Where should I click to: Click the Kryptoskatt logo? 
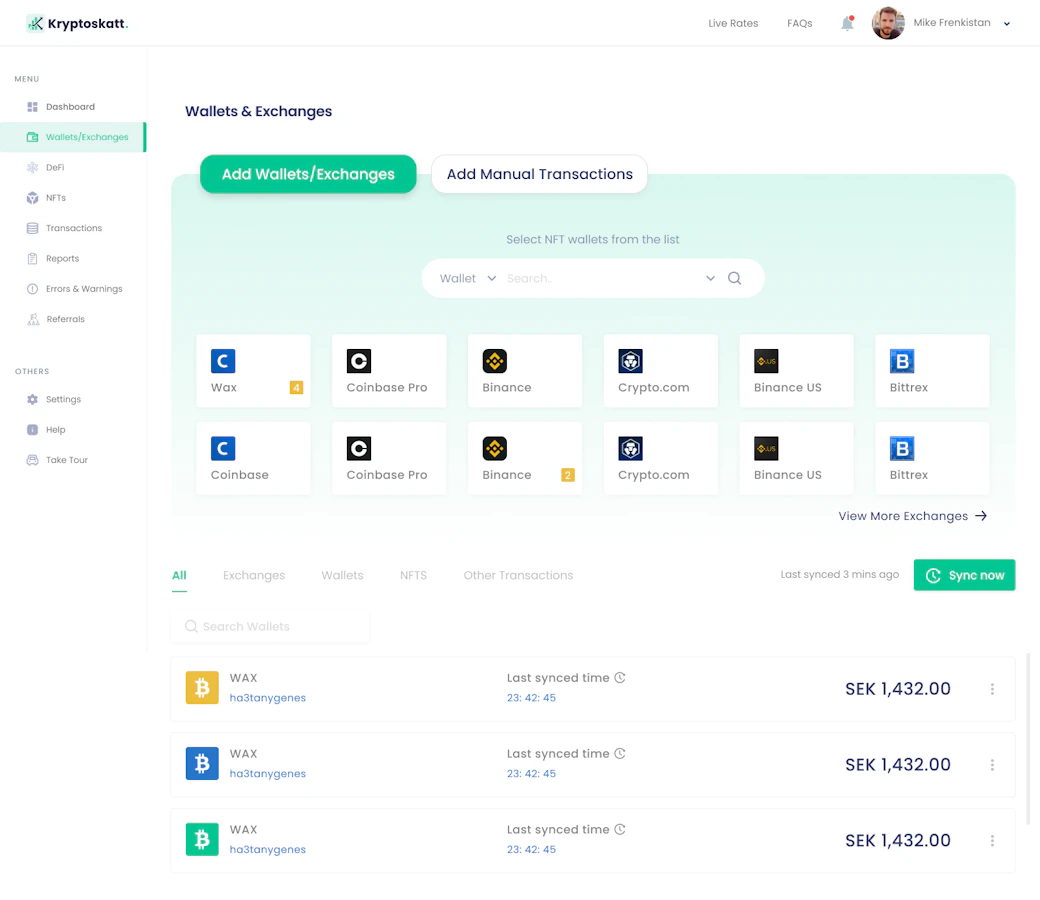[x=77, y=23]
